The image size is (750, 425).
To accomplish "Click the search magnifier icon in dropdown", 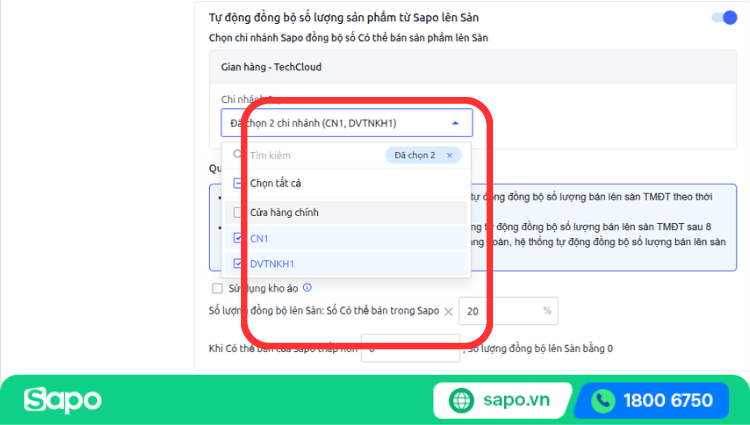I will tap(238, 154).
